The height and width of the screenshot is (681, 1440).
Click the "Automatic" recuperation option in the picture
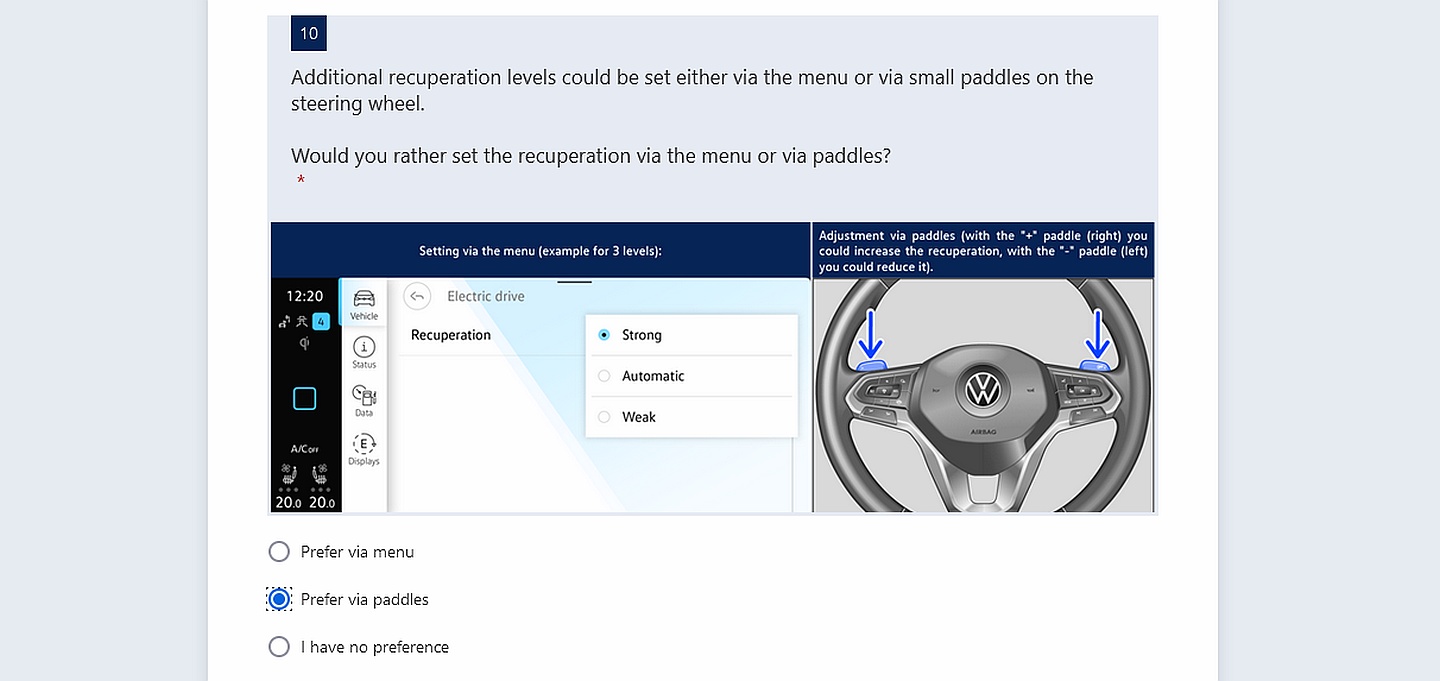pyautogui.click(x=691, y=376)
